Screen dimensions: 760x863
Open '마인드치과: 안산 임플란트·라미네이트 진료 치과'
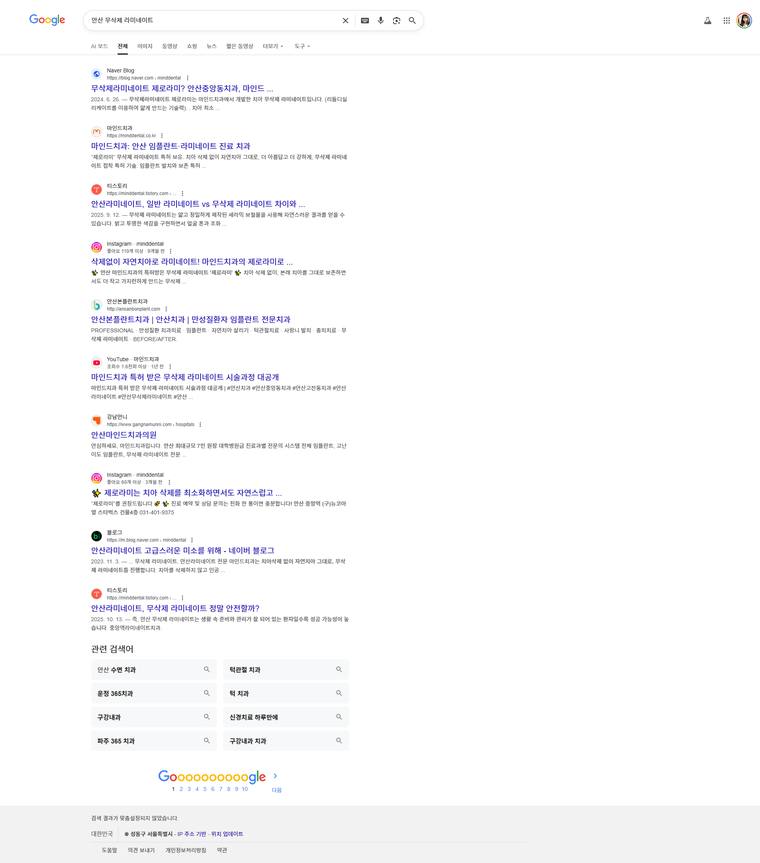(171, 146)
